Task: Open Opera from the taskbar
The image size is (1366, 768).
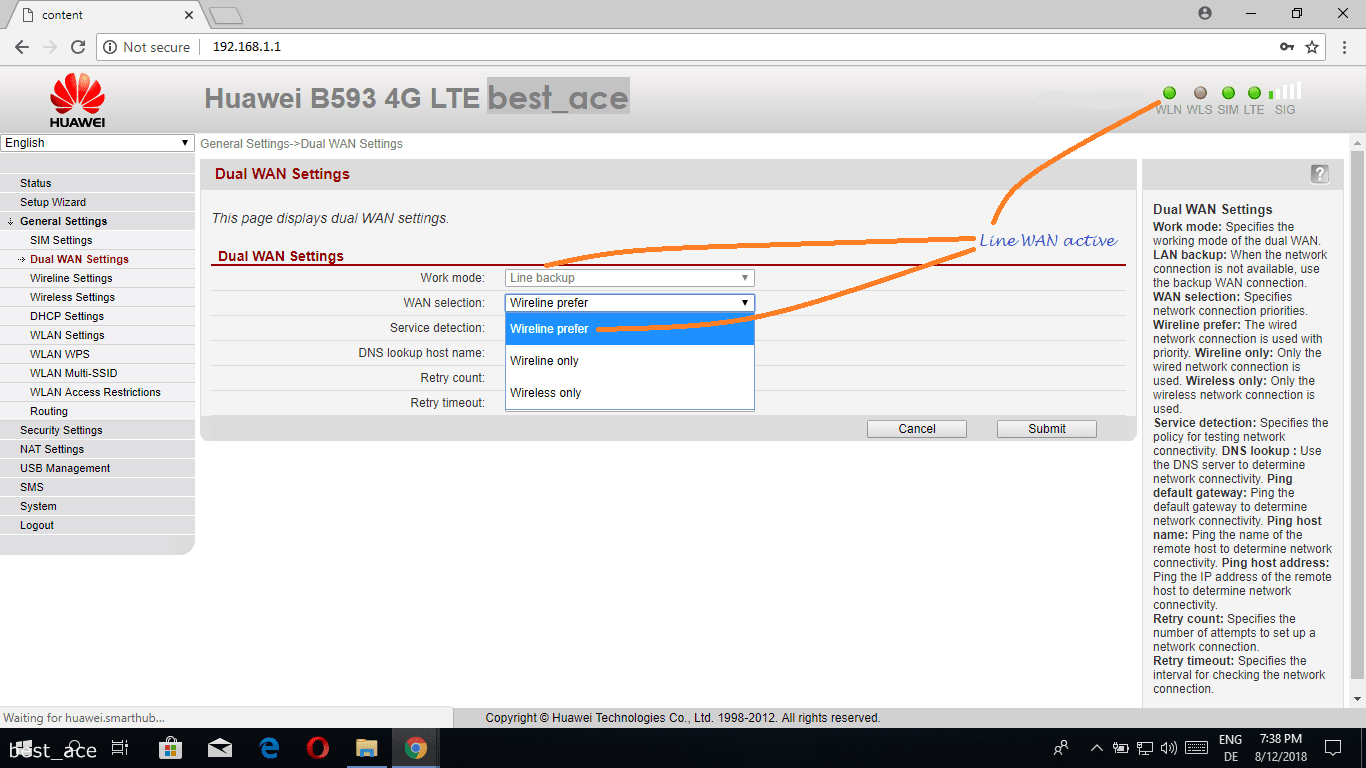Action: 318,748
